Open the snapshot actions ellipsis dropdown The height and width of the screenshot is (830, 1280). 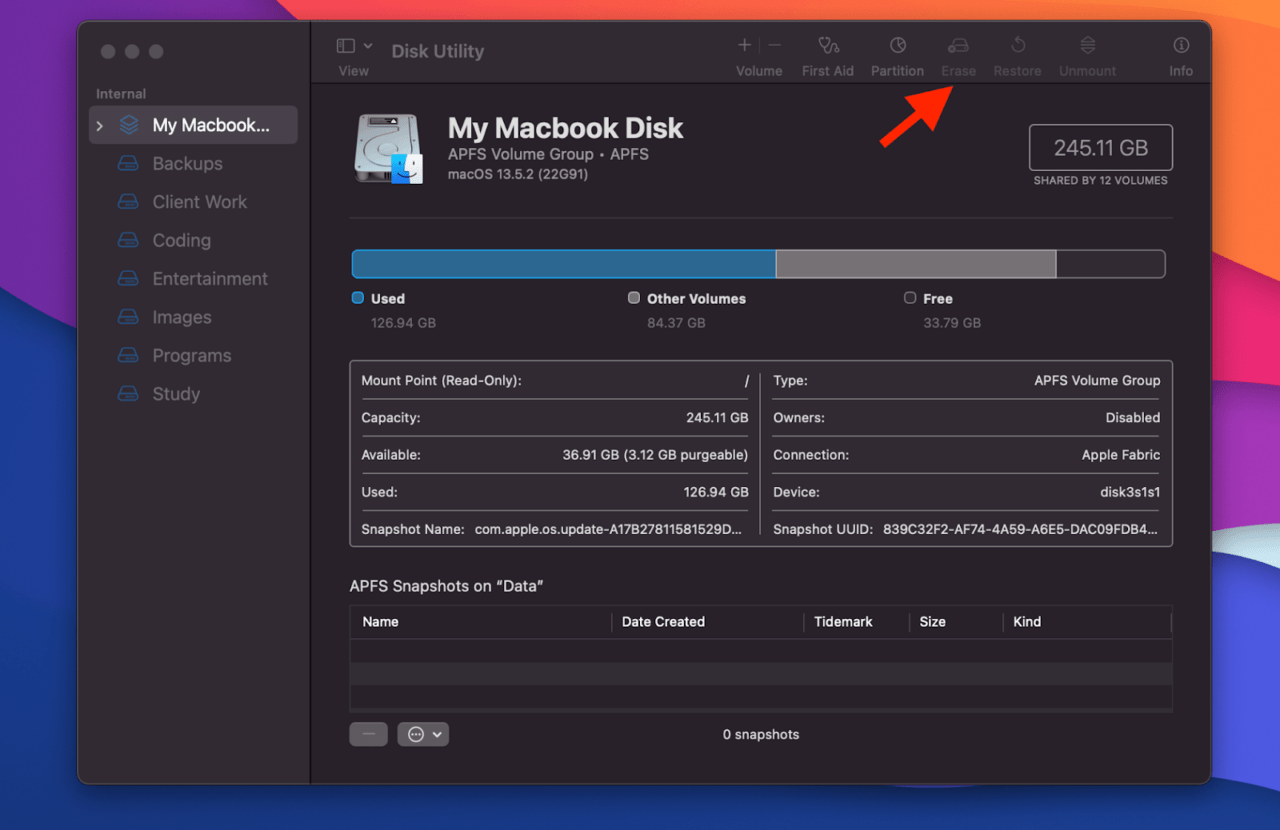(423, 734)
